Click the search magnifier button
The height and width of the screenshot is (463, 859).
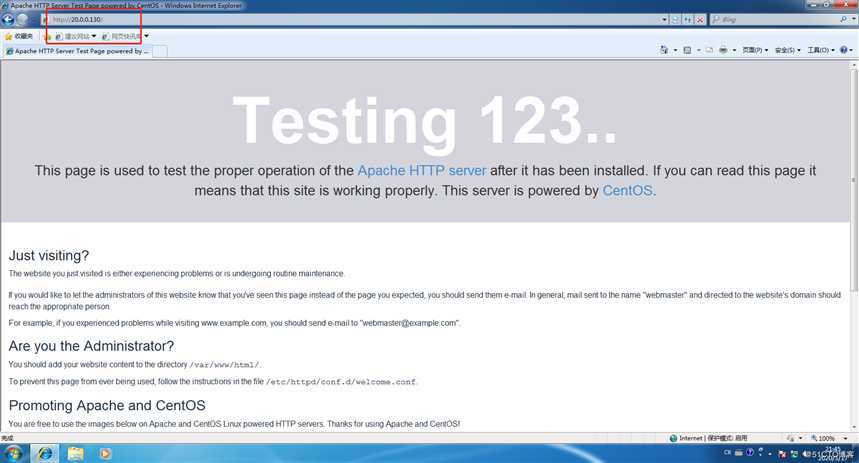point(844,20)
